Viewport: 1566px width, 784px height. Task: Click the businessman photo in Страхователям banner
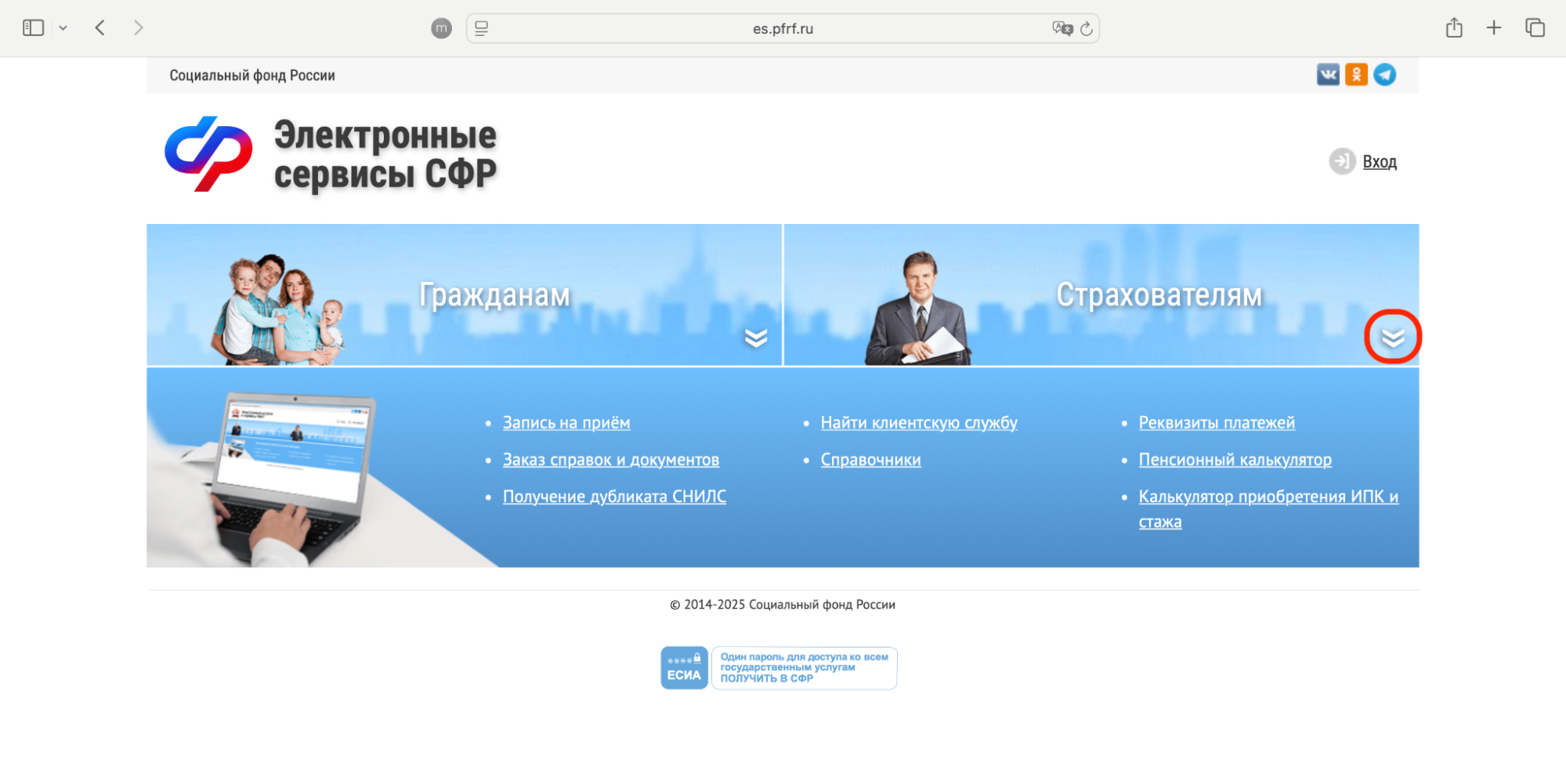pyautogui.click(x=918, y=309)
